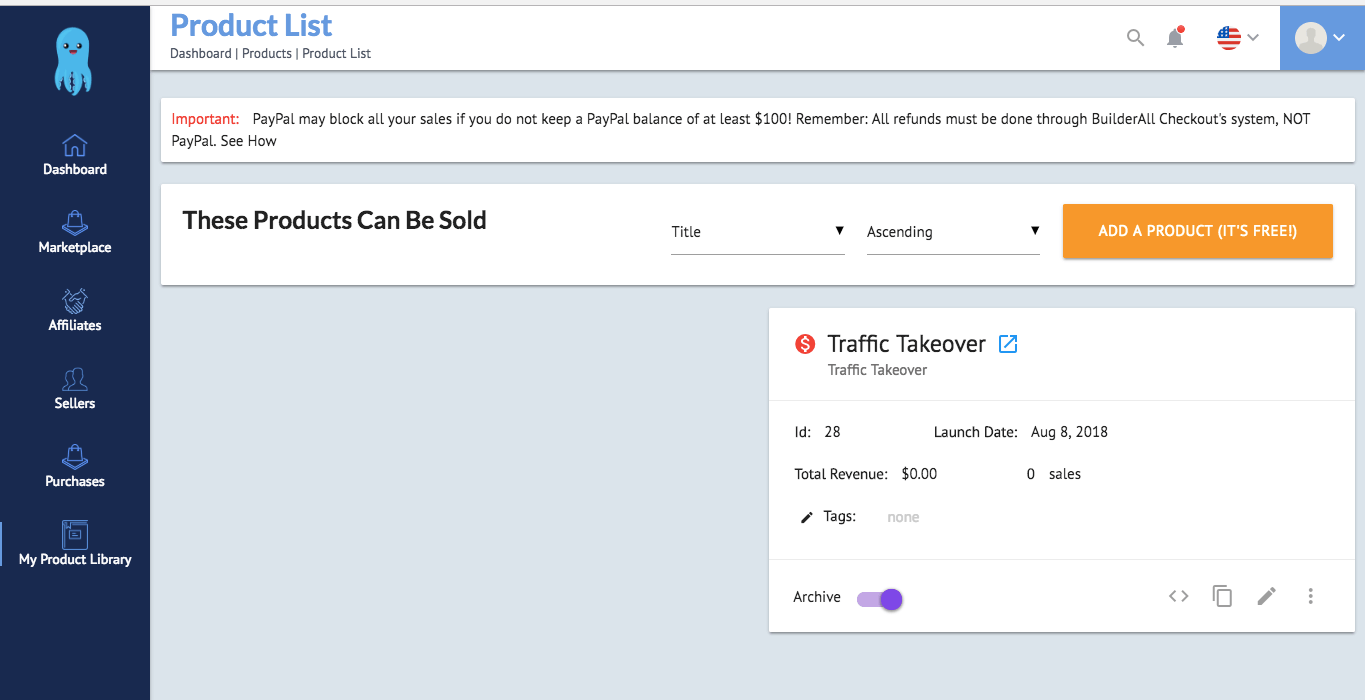
Task: Click Products in the breadcrumb
Action: click(x=267, y=54)
